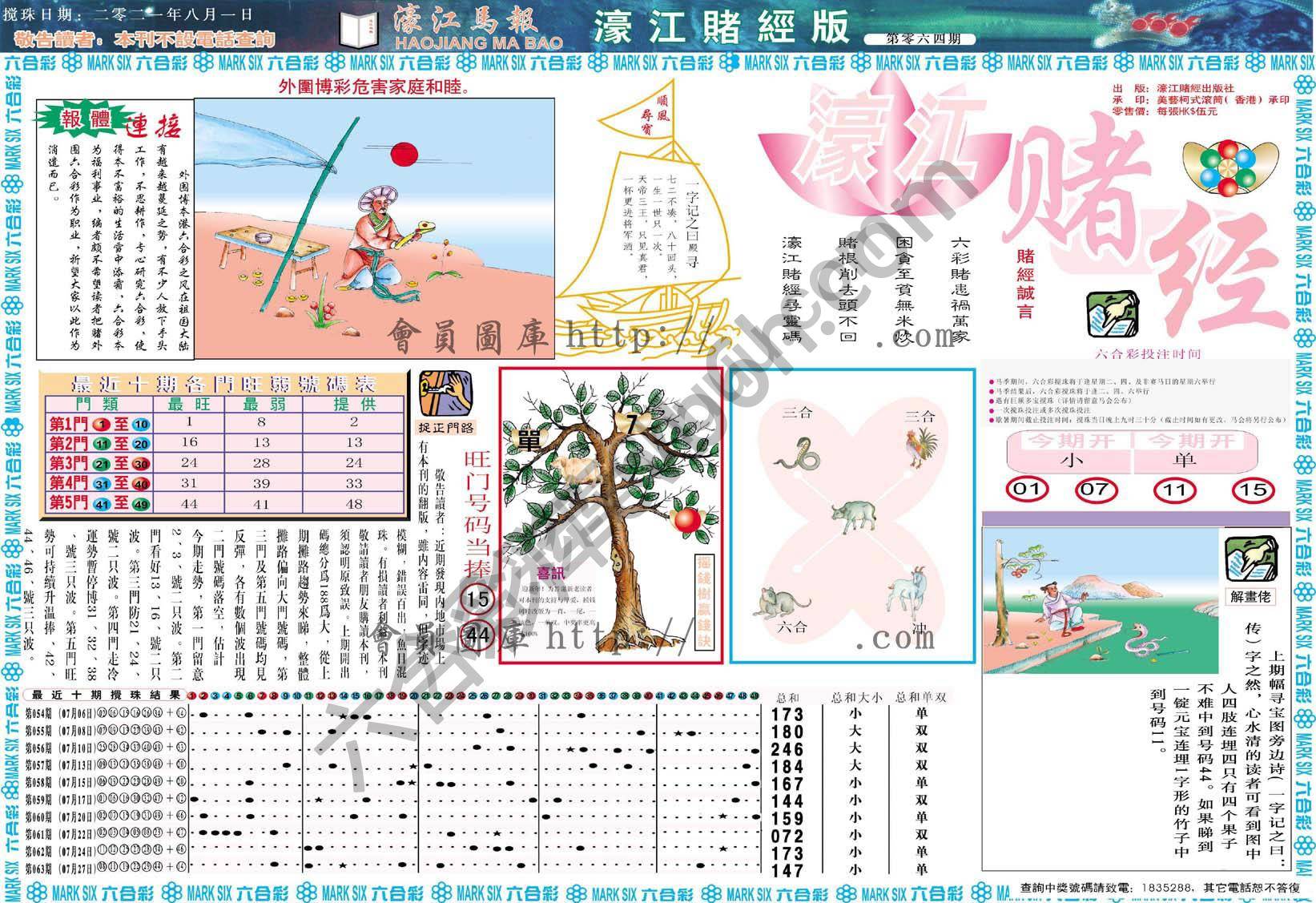The image size is (1316, 903).
Task: Click the red circled number 11
Action: 1174,489
